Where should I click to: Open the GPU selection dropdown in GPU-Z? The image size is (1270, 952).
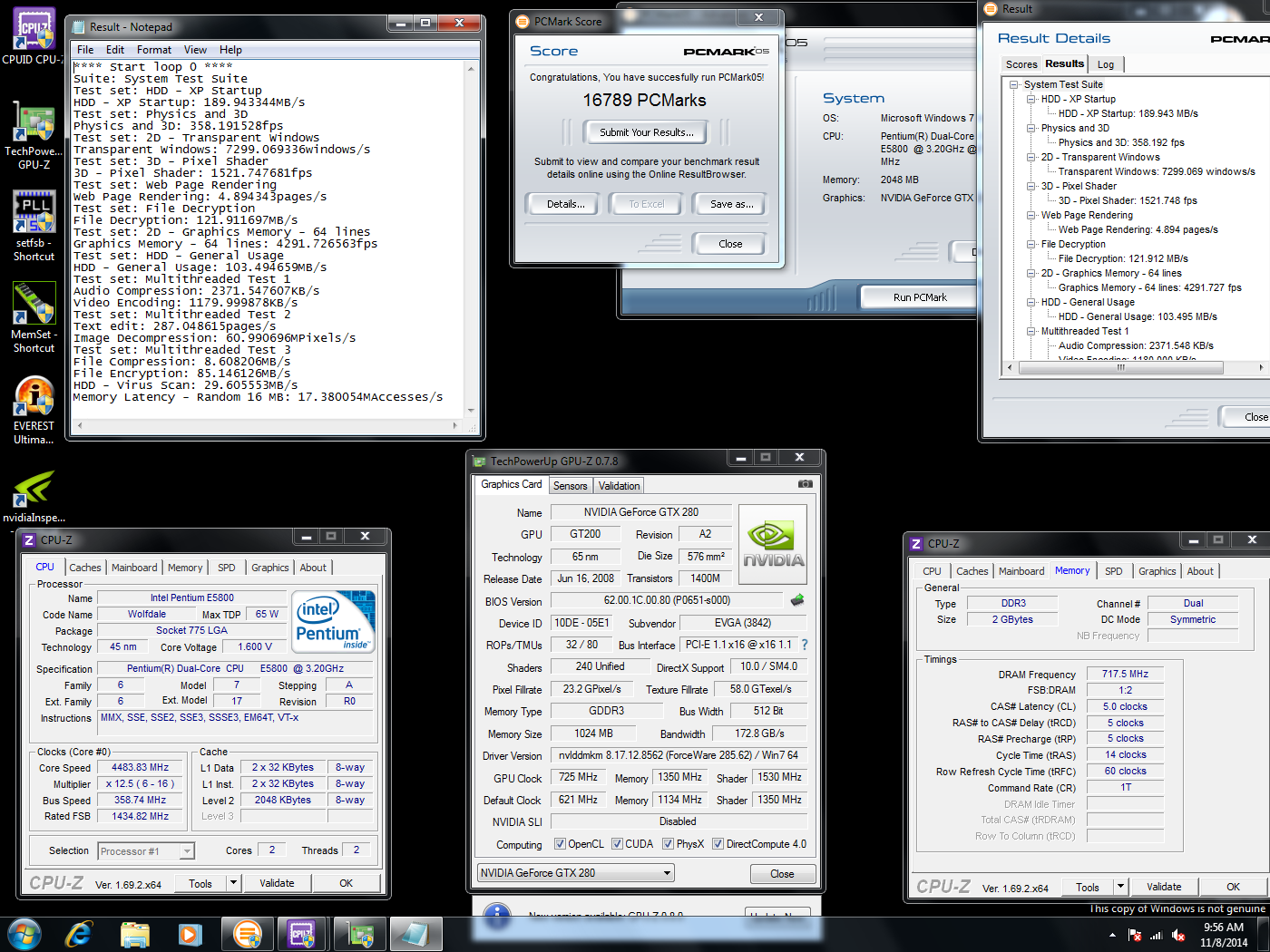click(x=576, y=873)
